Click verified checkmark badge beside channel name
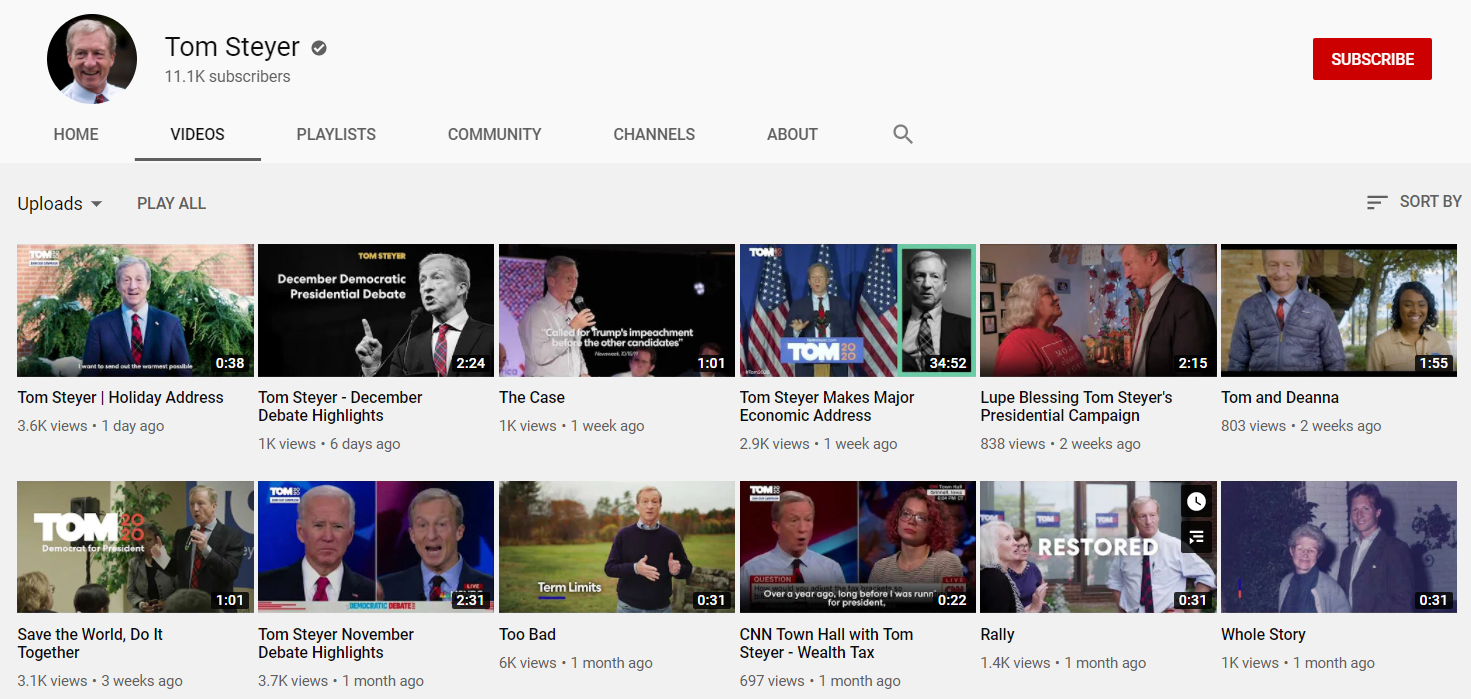The height and width of the screenshot is (699, 1471). click(319, 48)
